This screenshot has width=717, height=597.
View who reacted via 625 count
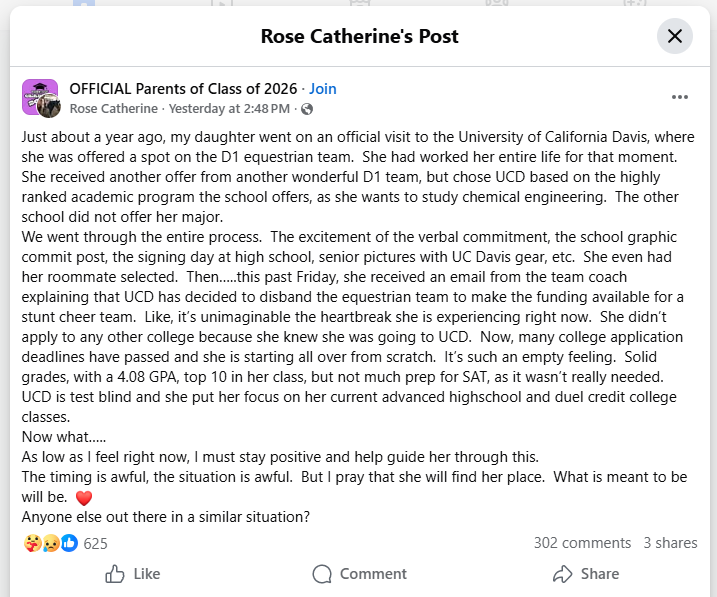pos(95,543)
